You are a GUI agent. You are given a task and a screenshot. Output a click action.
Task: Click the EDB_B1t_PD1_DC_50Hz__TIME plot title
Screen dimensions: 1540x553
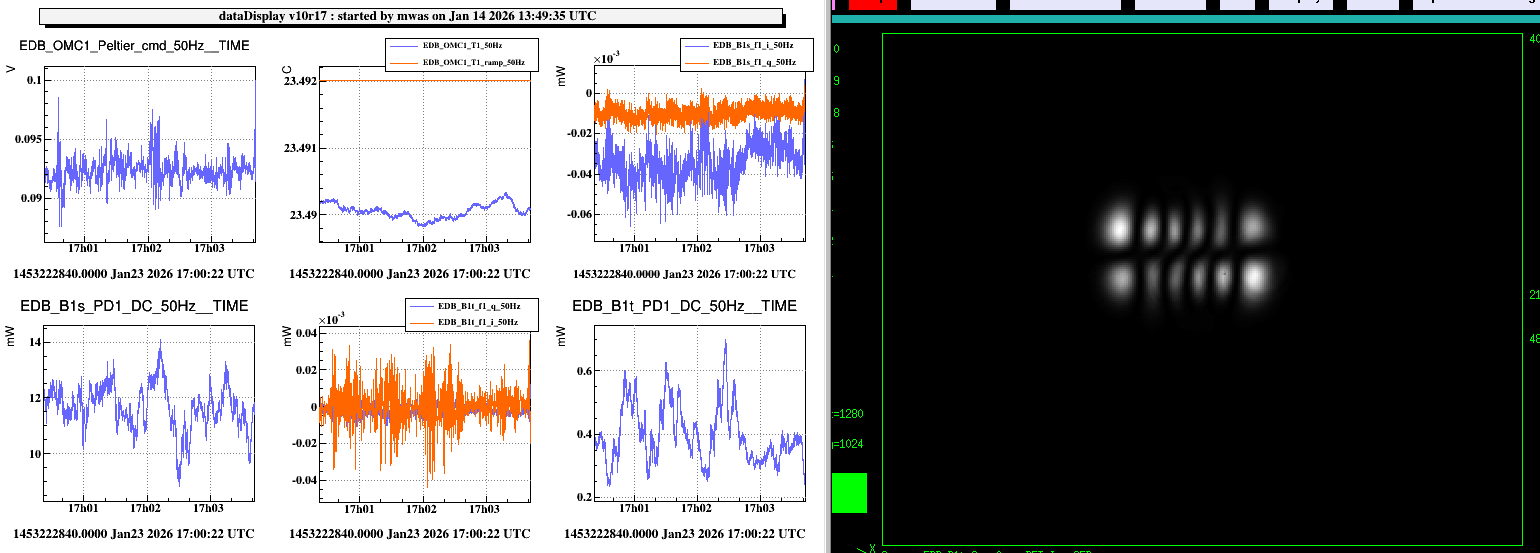[684, 306]
